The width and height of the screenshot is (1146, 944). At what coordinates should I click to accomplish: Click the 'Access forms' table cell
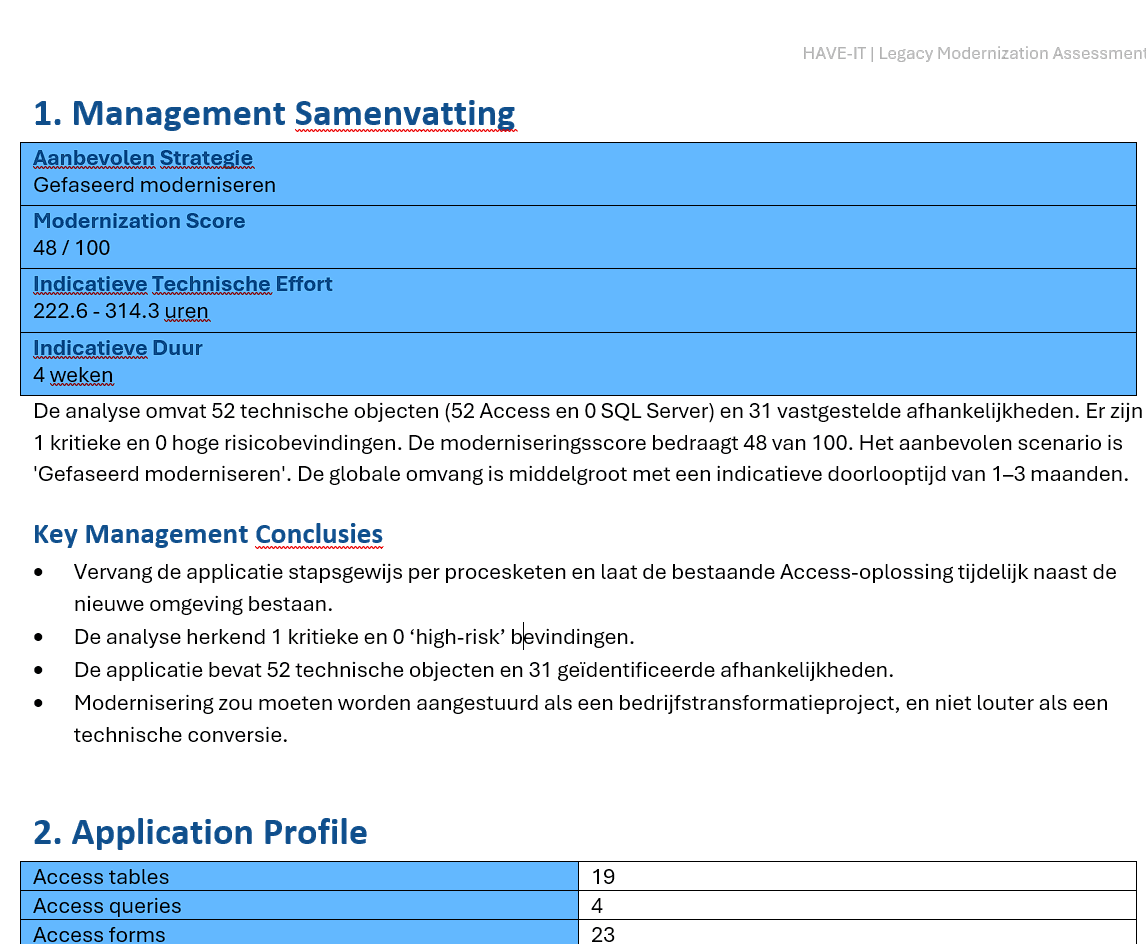(x=300, y=933)
